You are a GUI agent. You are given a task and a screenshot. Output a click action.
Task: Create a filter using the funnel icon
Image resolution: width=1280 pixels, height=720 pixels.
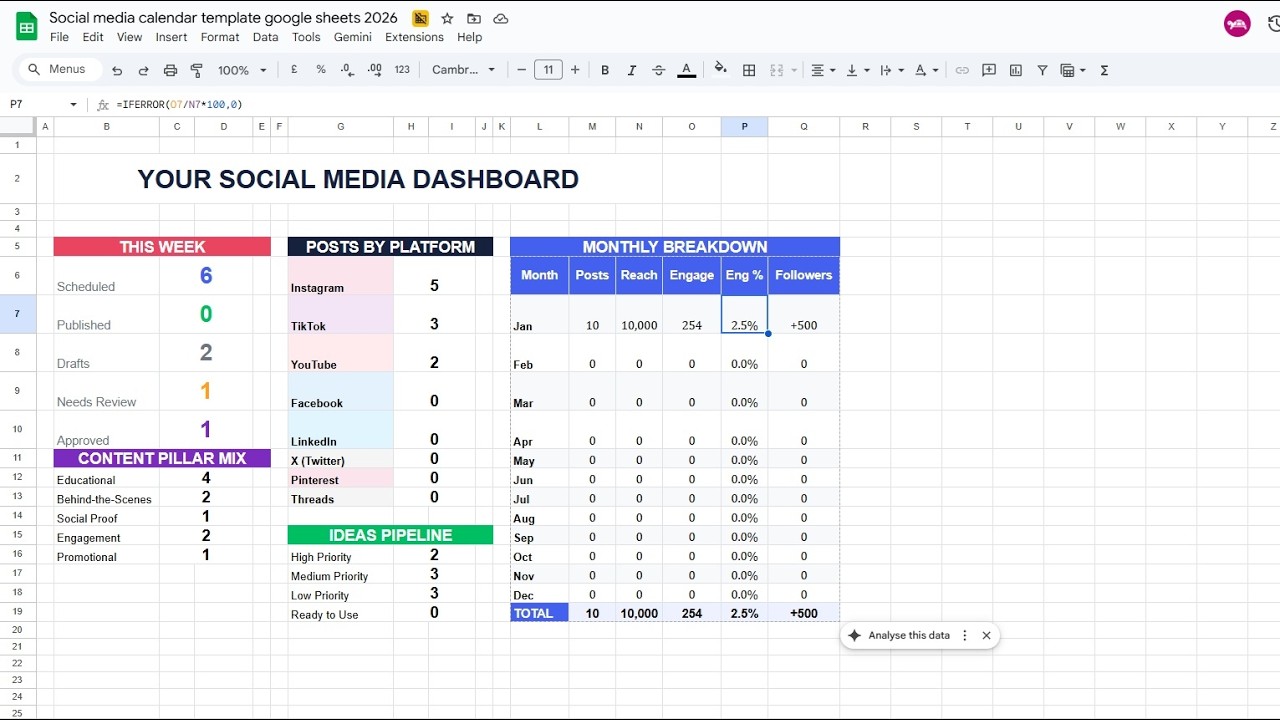(x=1041, y=70)
